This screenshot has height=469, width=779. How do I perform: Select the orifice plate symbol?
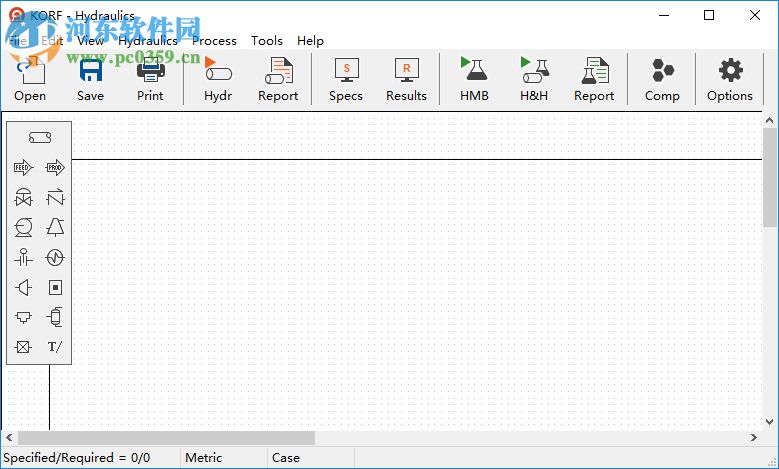24,257
